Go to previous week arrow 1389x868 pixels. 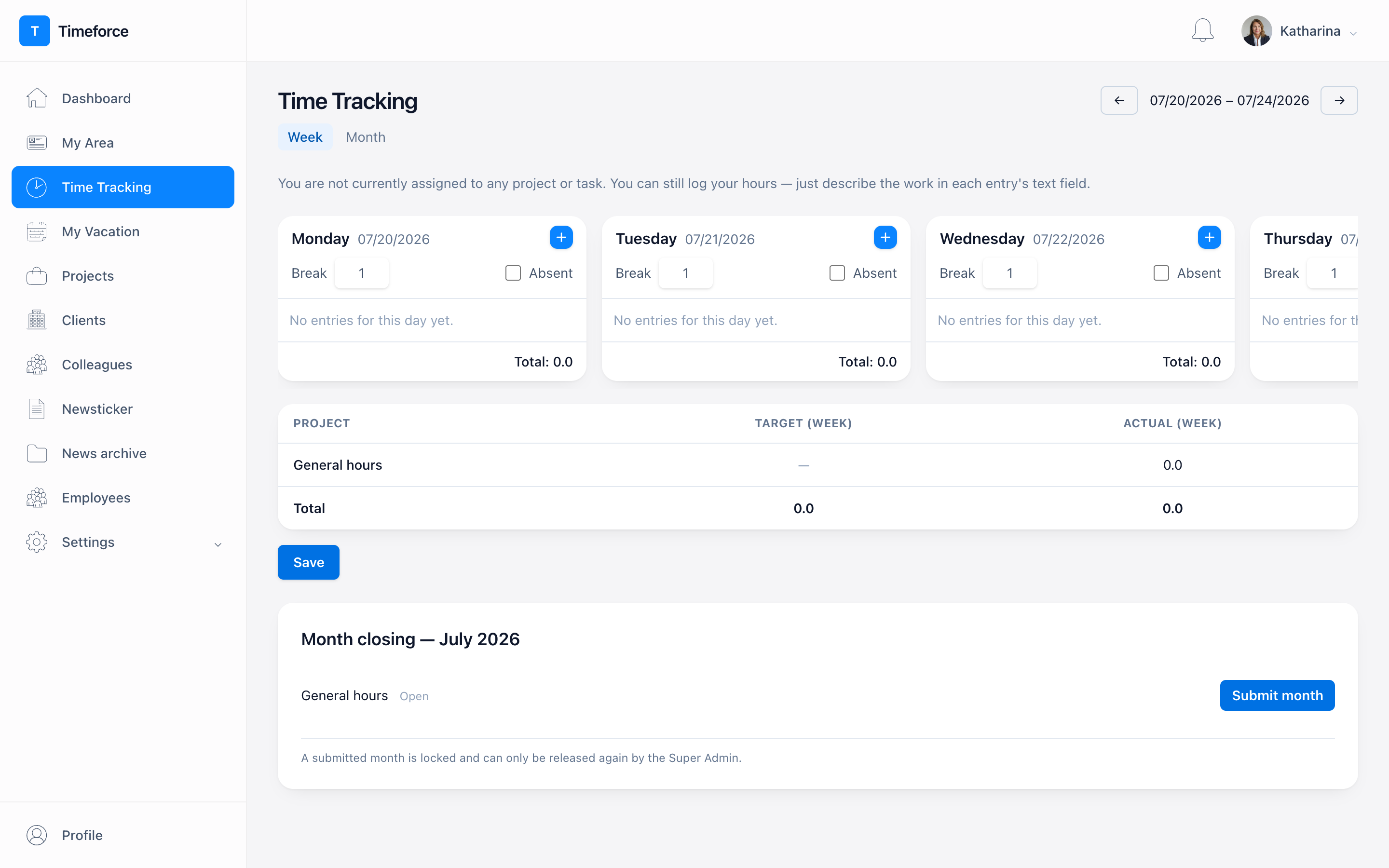(x=1119, y=100)
